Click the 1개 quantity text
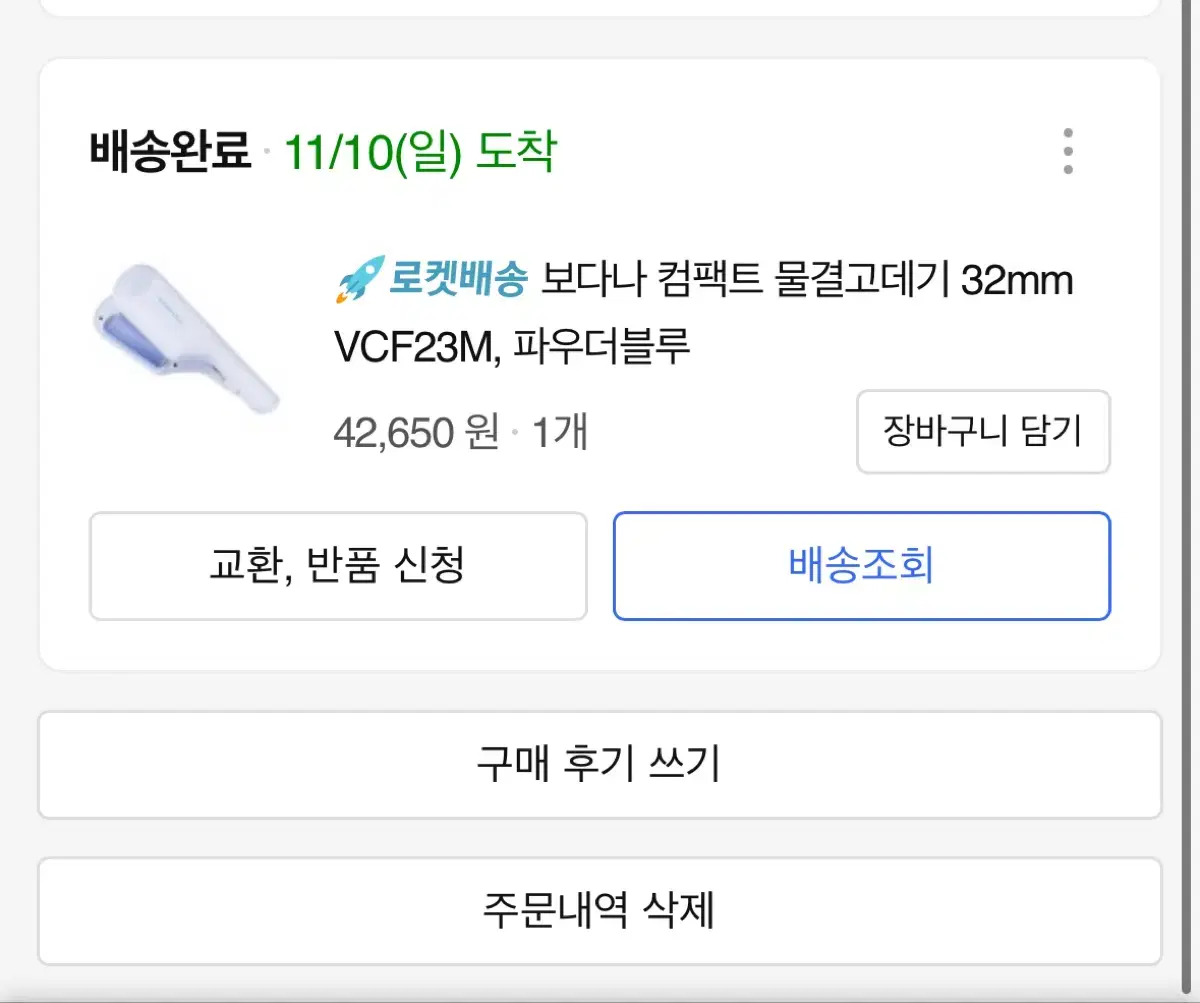The image size is (1200, 1003). pyautogui.click(x=560, y=433)
